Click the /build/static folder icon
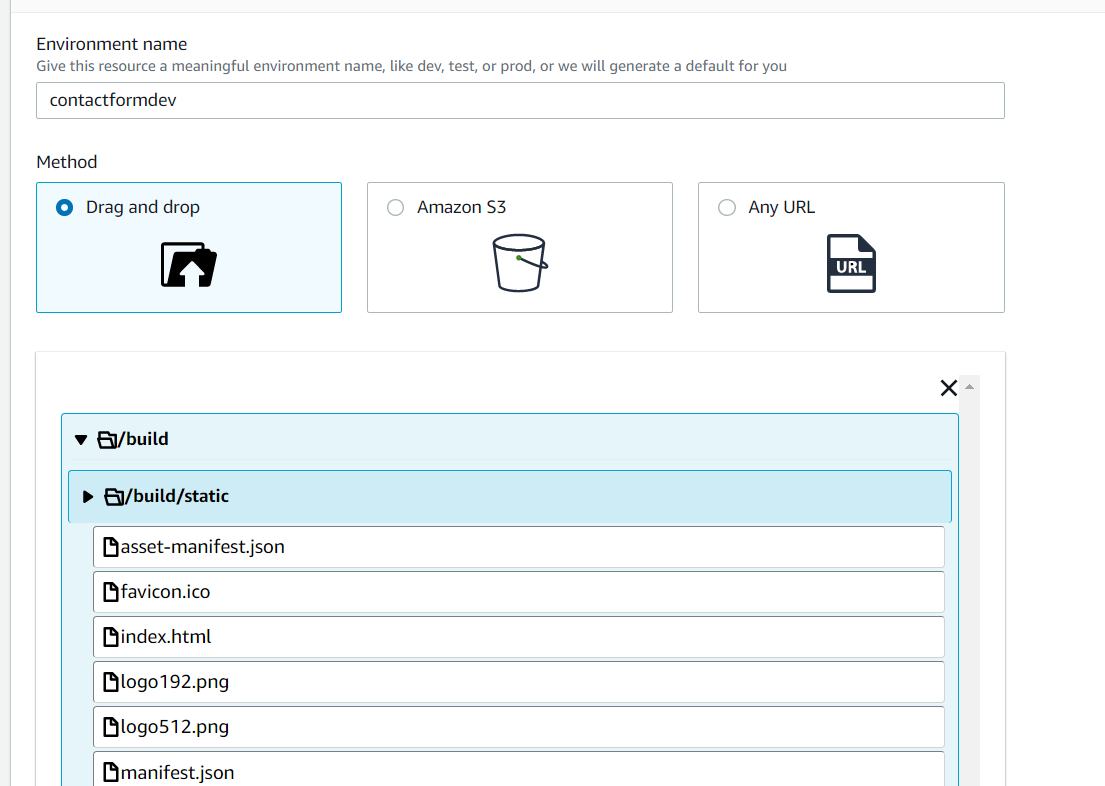This screenshot has height=786, width=1105. (115, 496)
